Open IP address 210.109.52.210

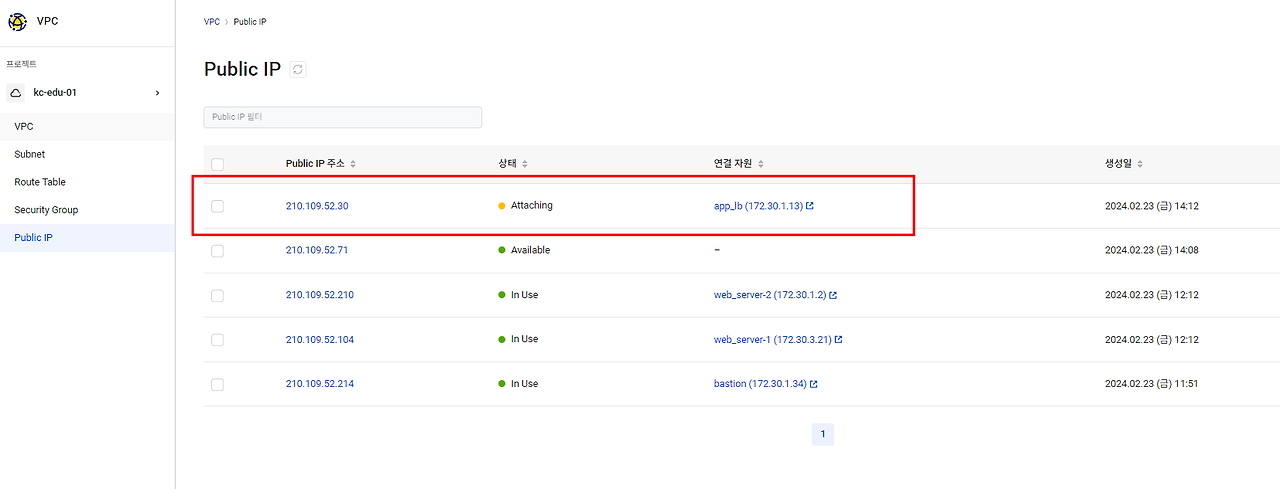[x=320, y=295]
